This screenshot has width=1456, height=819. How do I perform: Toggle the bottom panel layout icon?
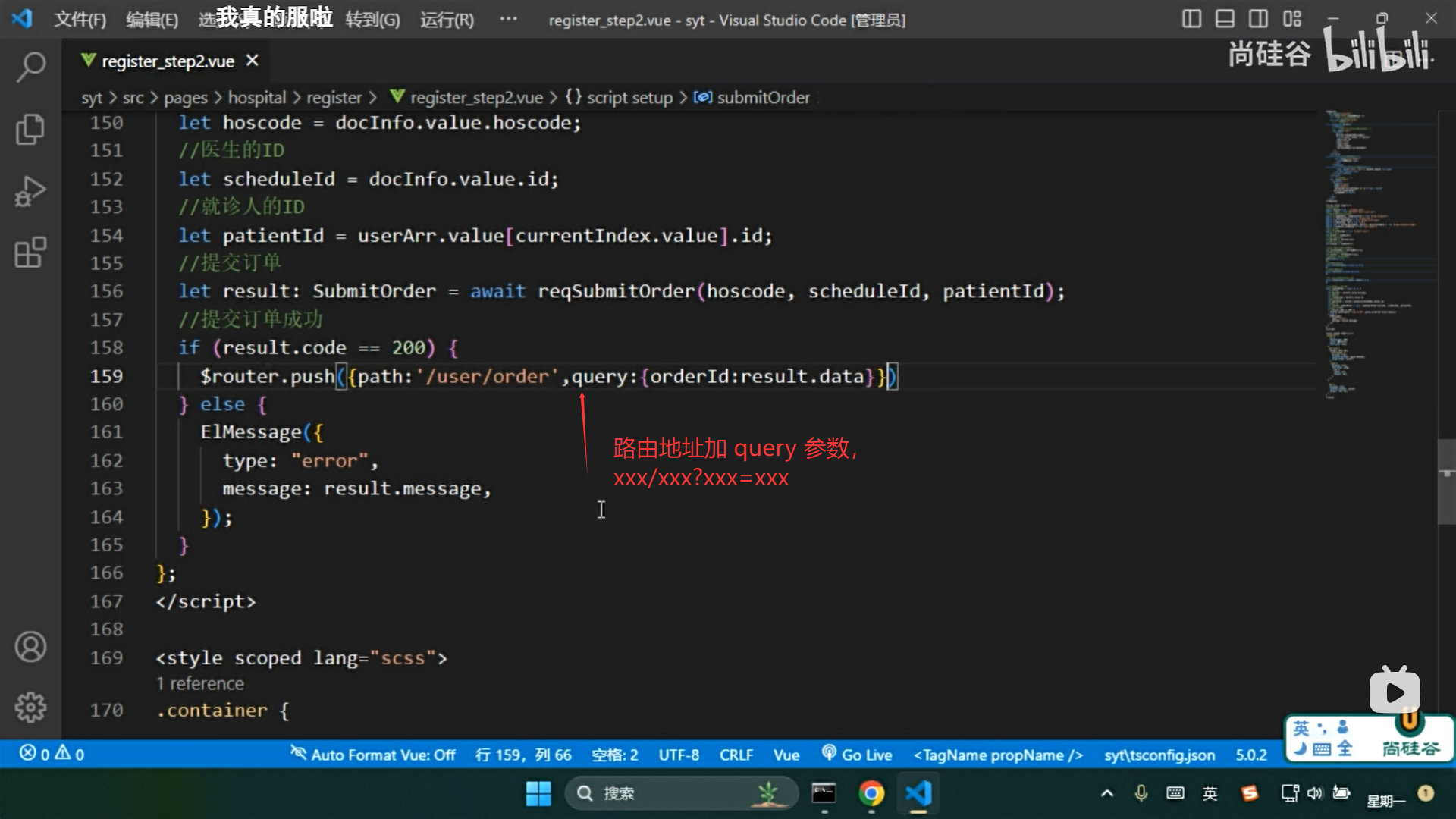[1225, 19]
